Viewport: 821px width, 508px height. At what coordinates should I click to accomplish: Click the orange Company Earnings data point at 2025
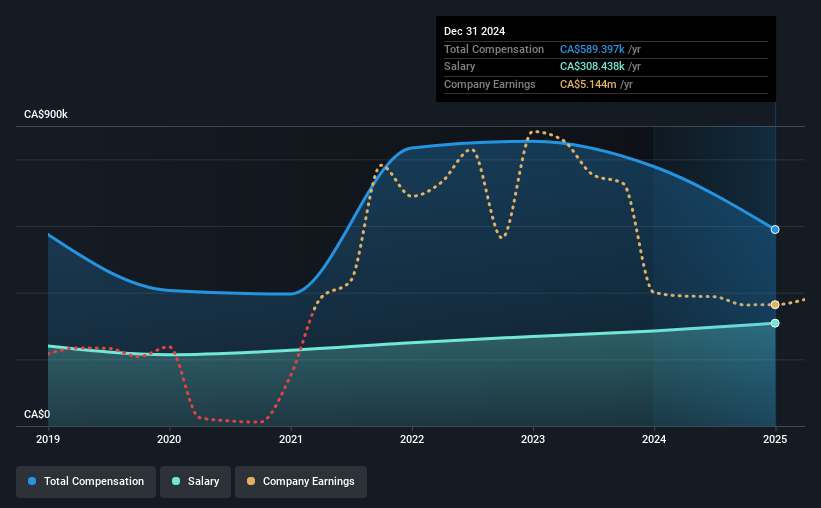(775, 305)
